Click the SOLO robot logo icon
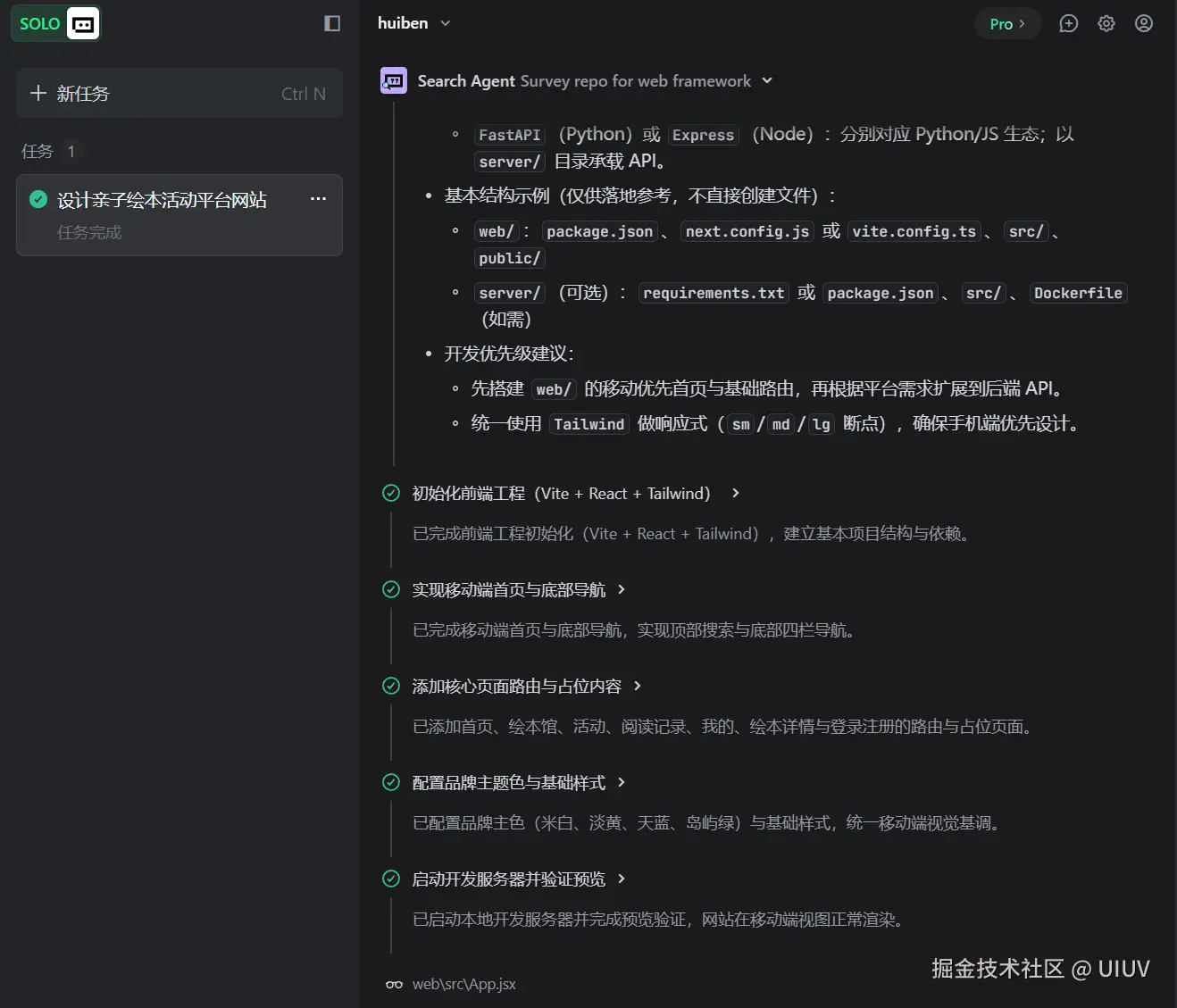The height and width of the screenshot is (1008, 1177). (81, 23)
